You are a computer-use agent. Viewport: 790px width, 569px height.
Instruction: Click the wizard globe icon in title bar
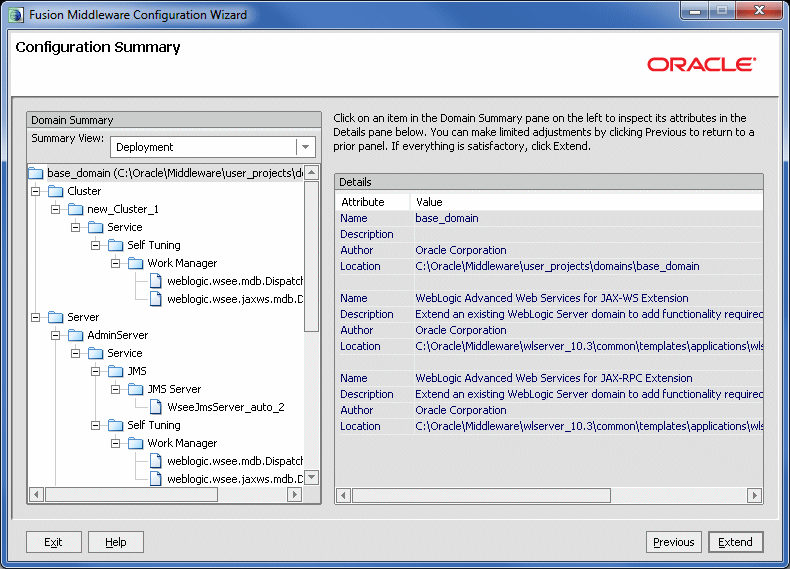point(16,15)
